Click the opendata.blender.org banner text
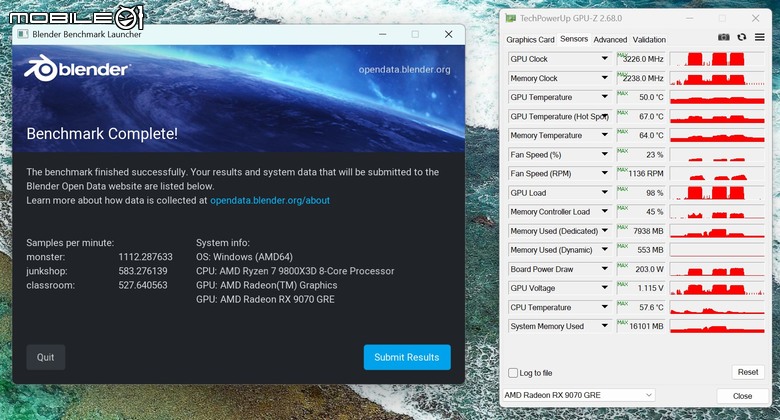This screenshot has width=780, height=420. 404,70
